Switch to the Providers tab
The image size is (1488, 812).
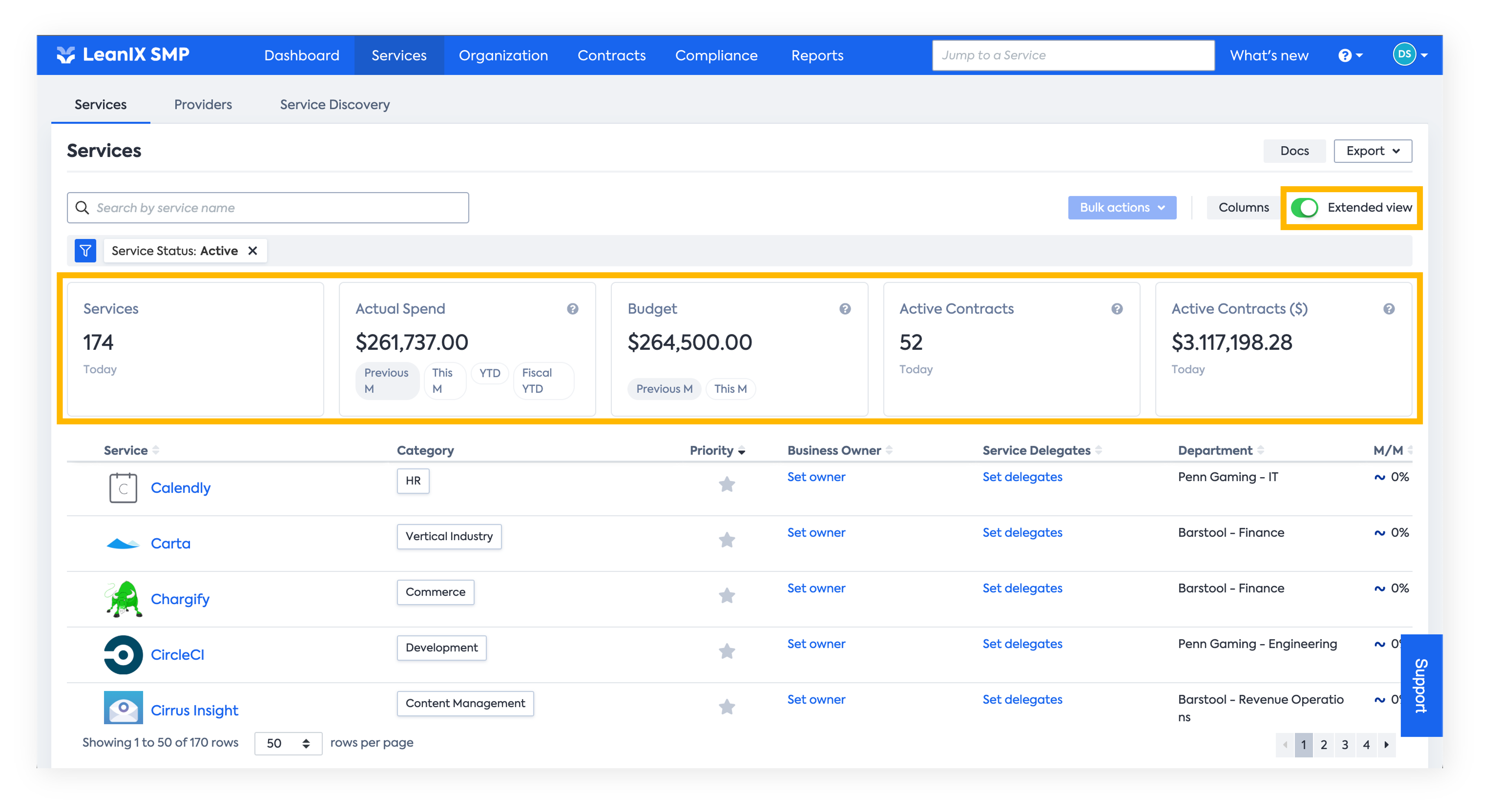click(x=203, y=104)
